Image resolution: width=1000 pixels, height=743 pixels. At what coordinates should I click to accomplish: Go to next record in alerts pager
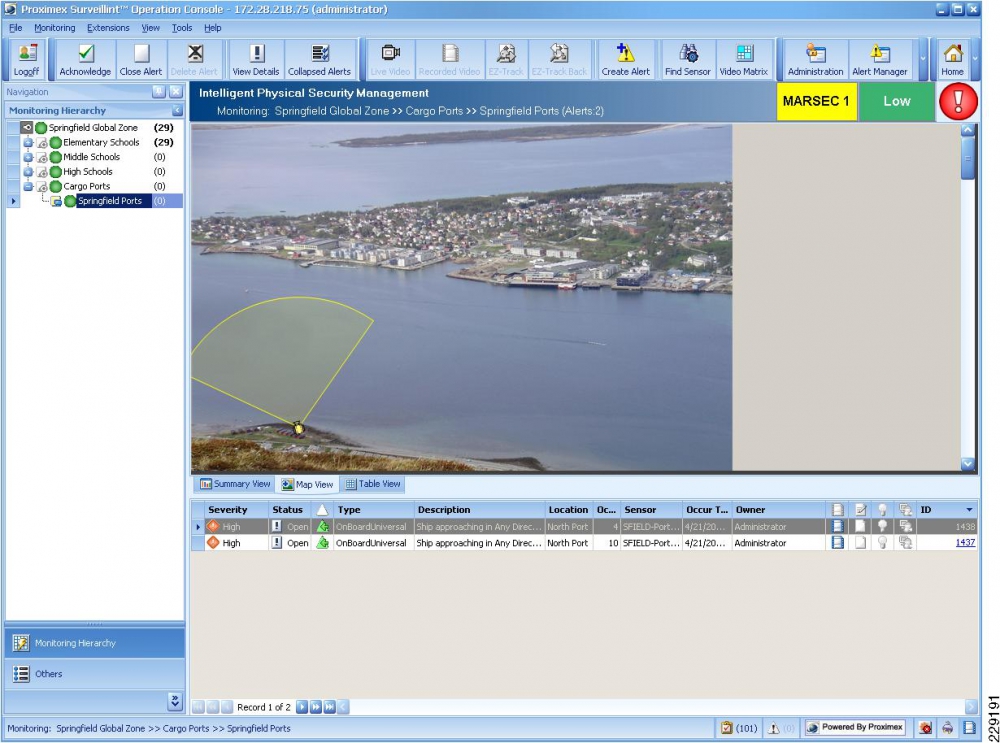click(x=302, y=707)
